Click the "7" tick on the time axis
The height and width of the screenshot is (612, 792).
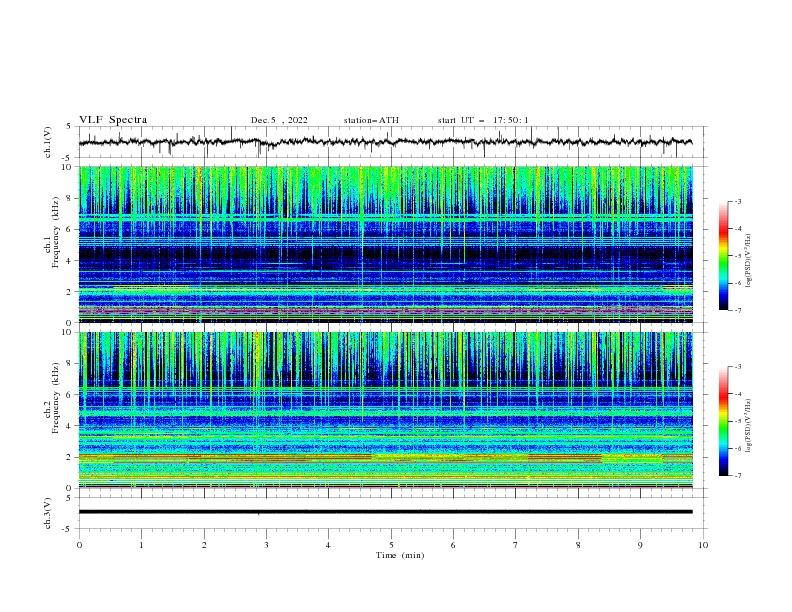click(x=516, y=545)
